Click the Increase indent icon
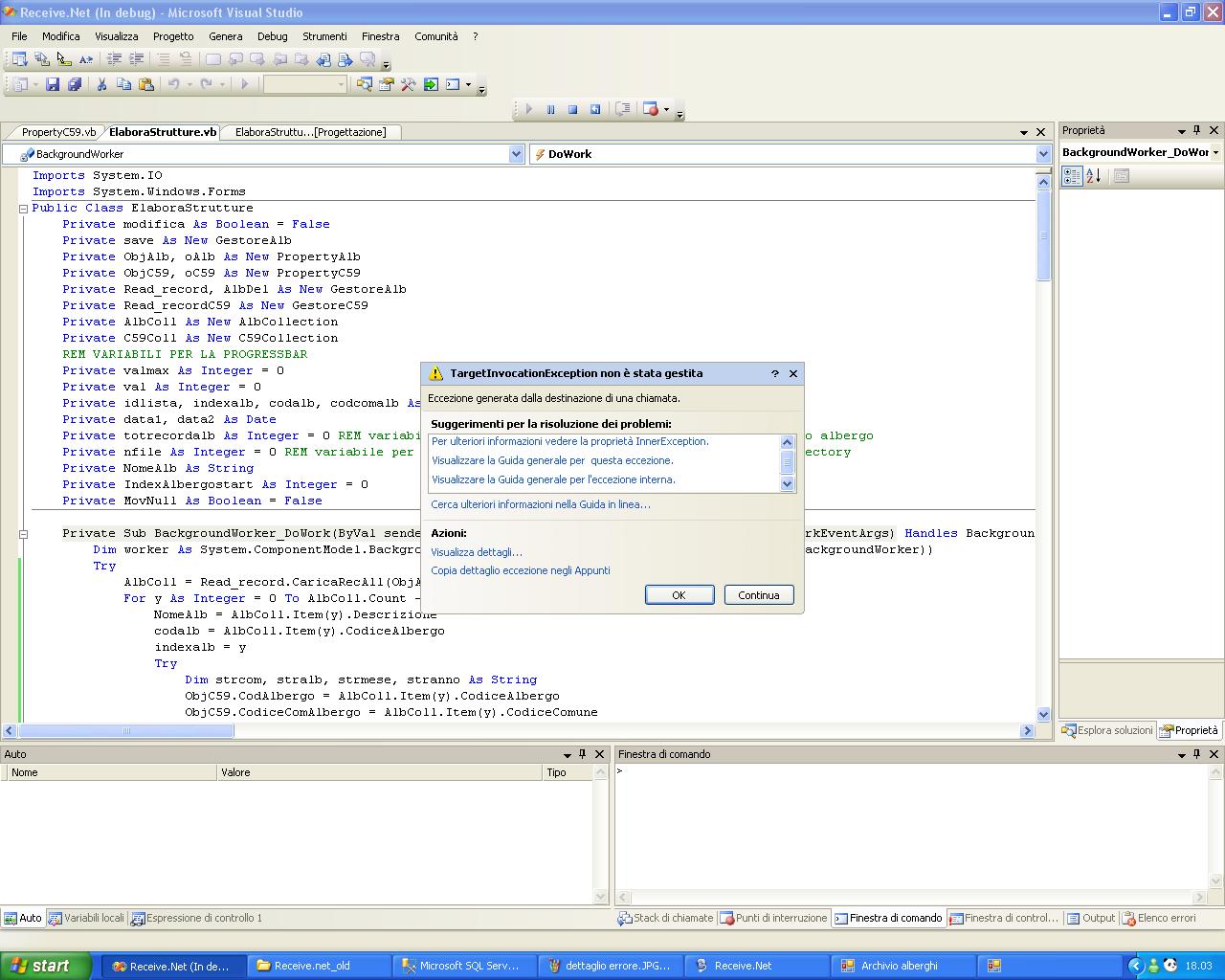The width and height of the screenshot is (1225, 980). point(136,59)
